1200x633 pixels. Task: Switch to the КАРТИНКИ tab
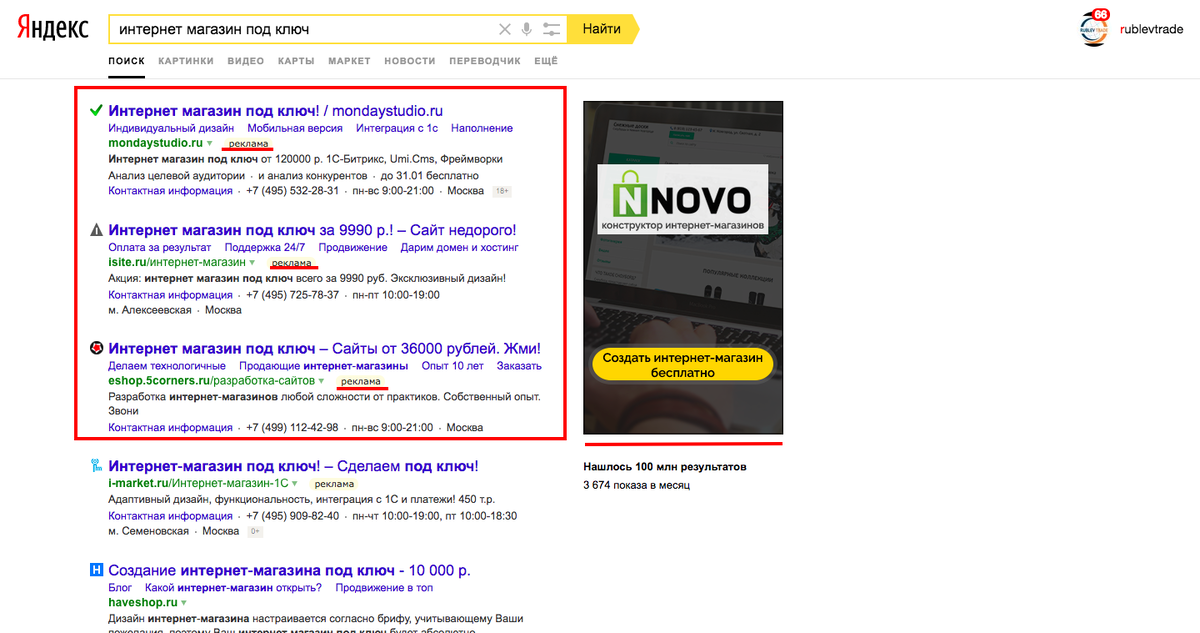pyautogui.click(x=186, y=61)
